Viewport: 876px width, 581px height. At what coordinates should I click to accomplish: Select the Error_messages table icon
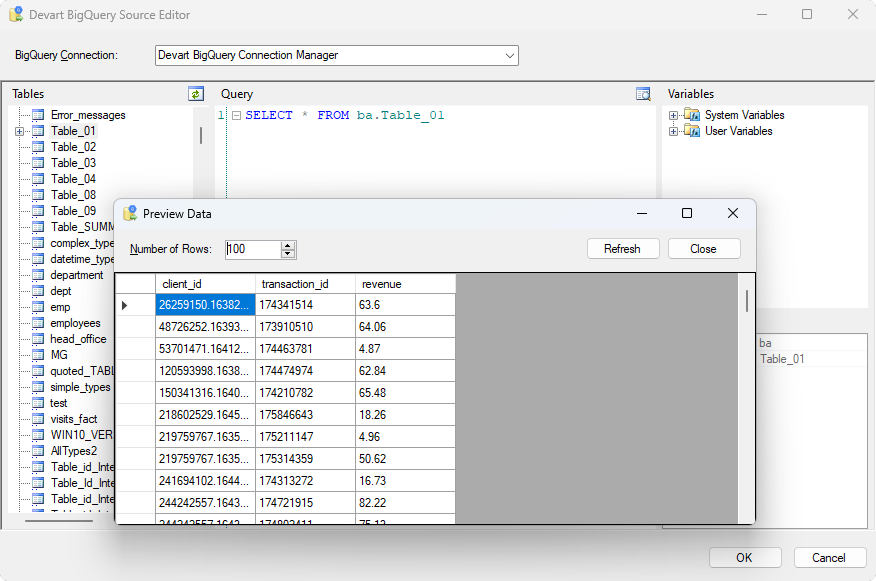[38, 115]
